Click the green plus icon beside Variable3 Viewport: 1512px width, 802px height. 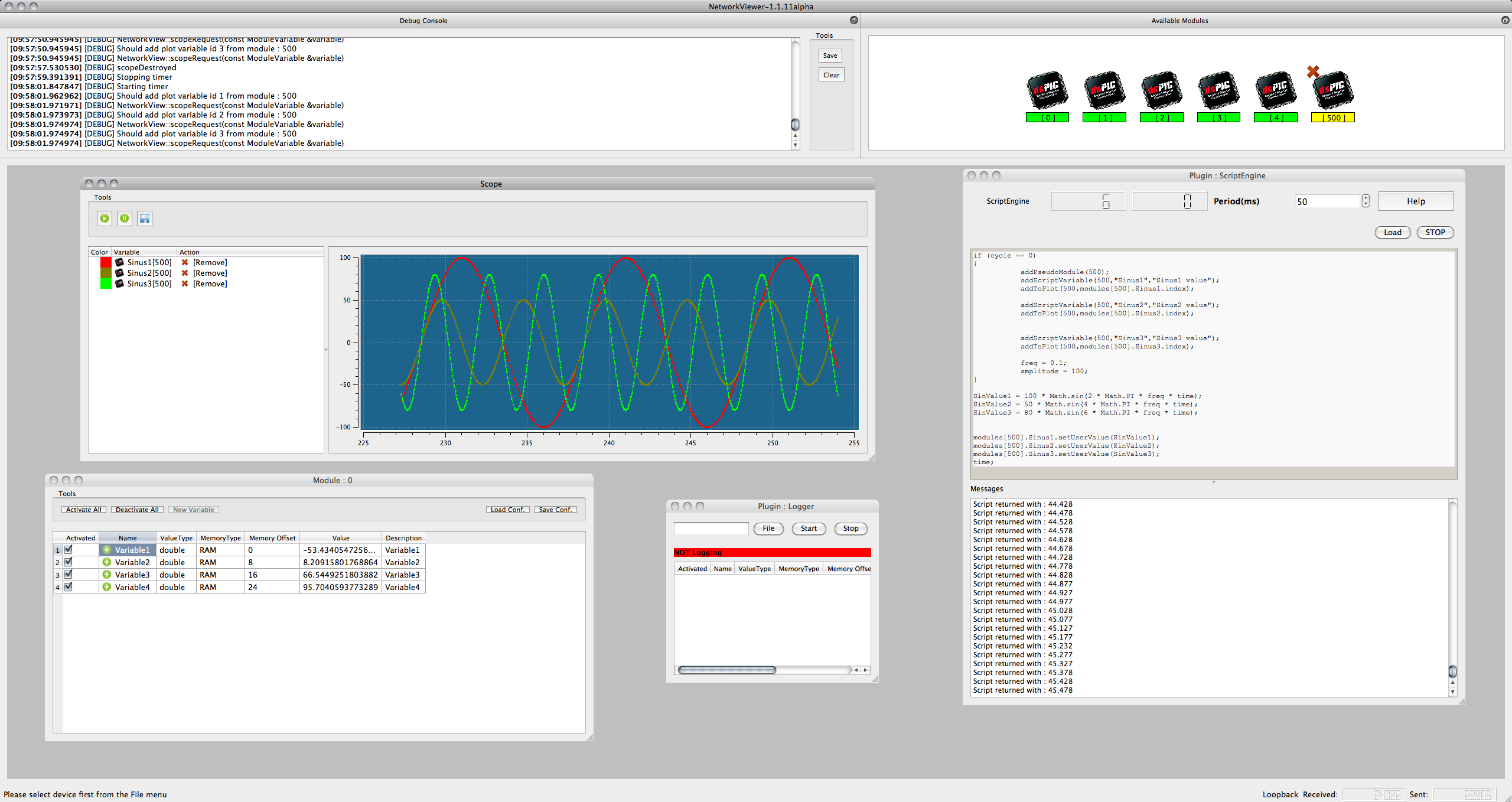107,575
